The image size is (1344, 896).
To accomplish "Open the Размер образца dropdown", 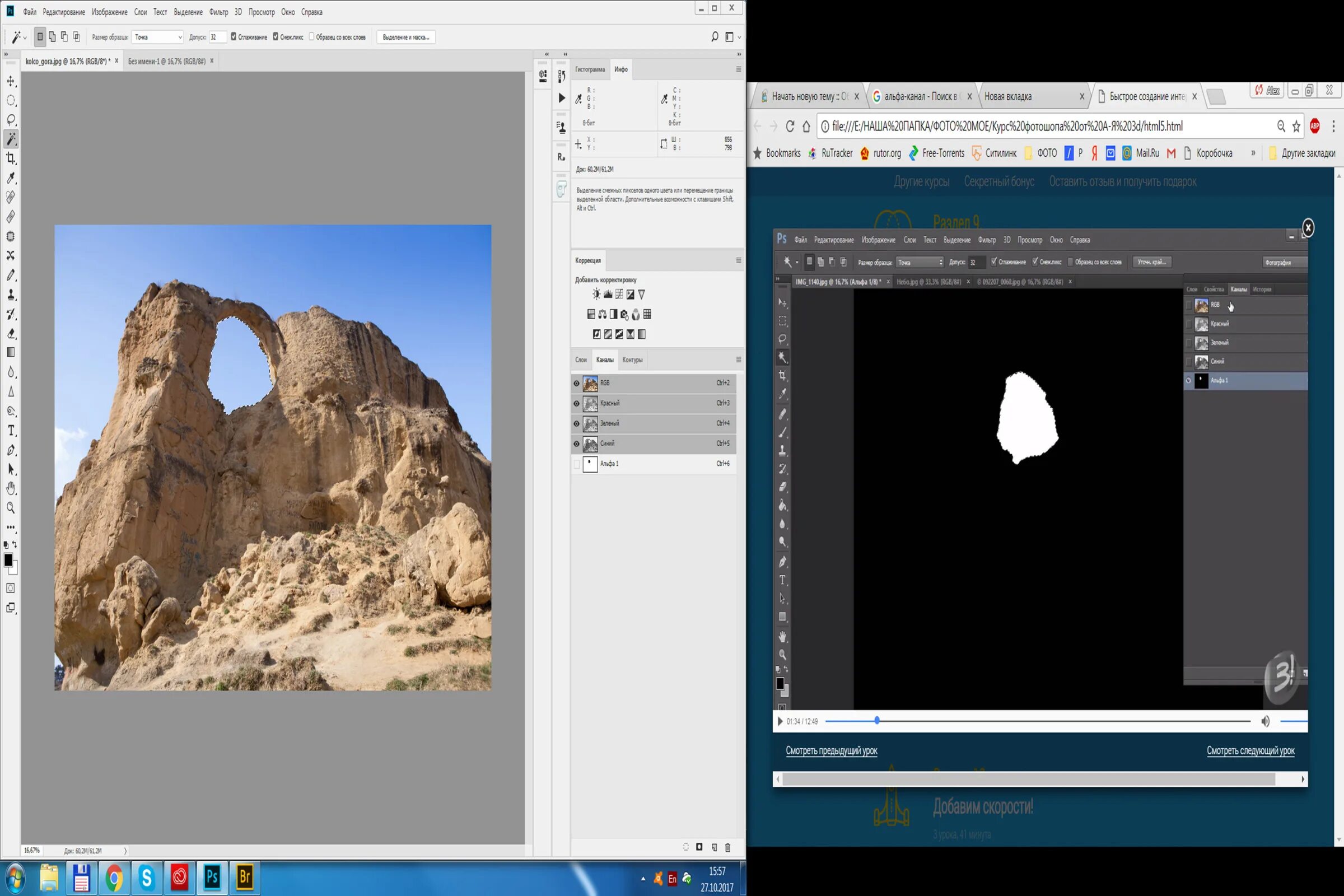I will 157,37.
